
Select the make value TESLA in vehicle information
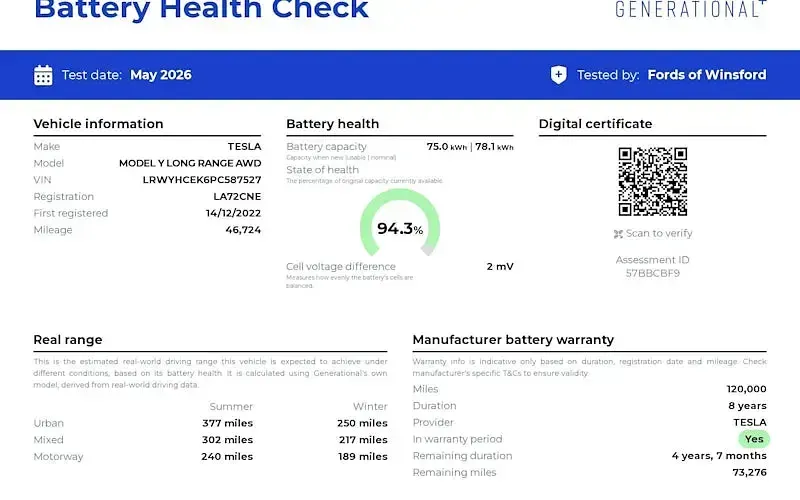[x=244, y=146]
